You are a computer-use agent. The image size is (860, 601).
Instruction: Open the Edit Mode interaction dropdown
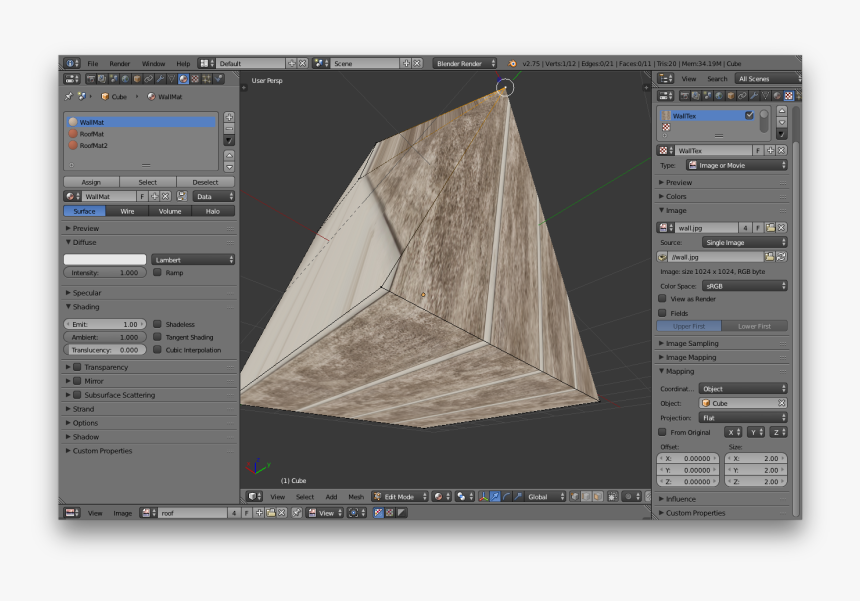point(398,496)
